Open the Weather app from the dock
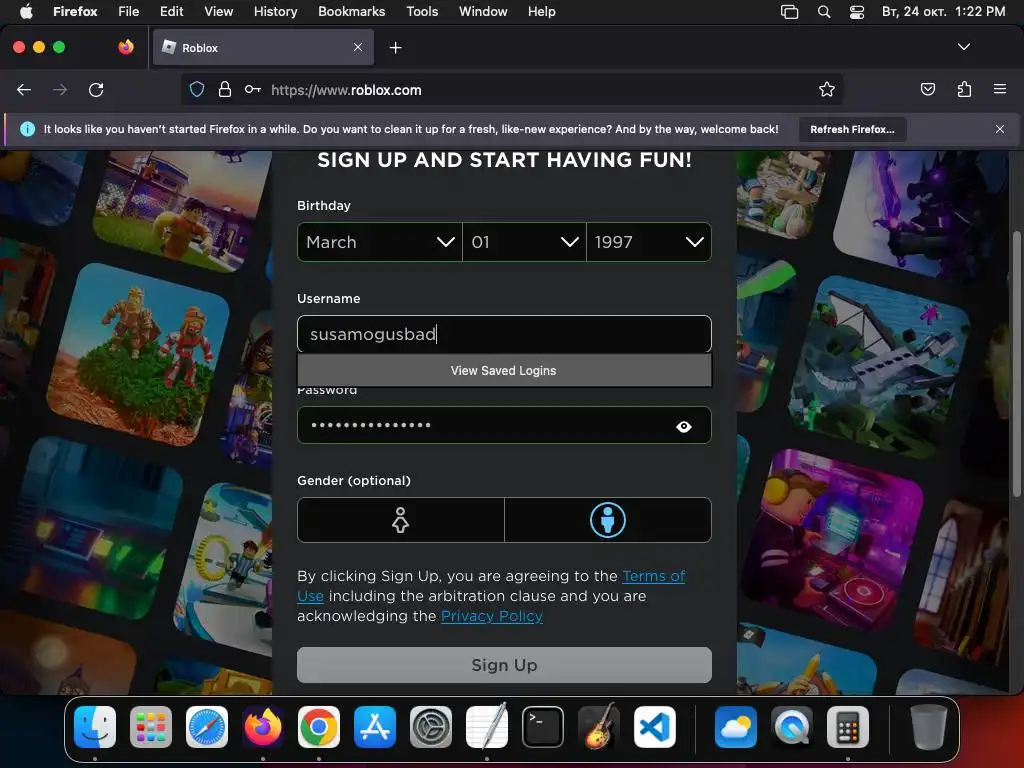1024x768 pixels. 736,727
